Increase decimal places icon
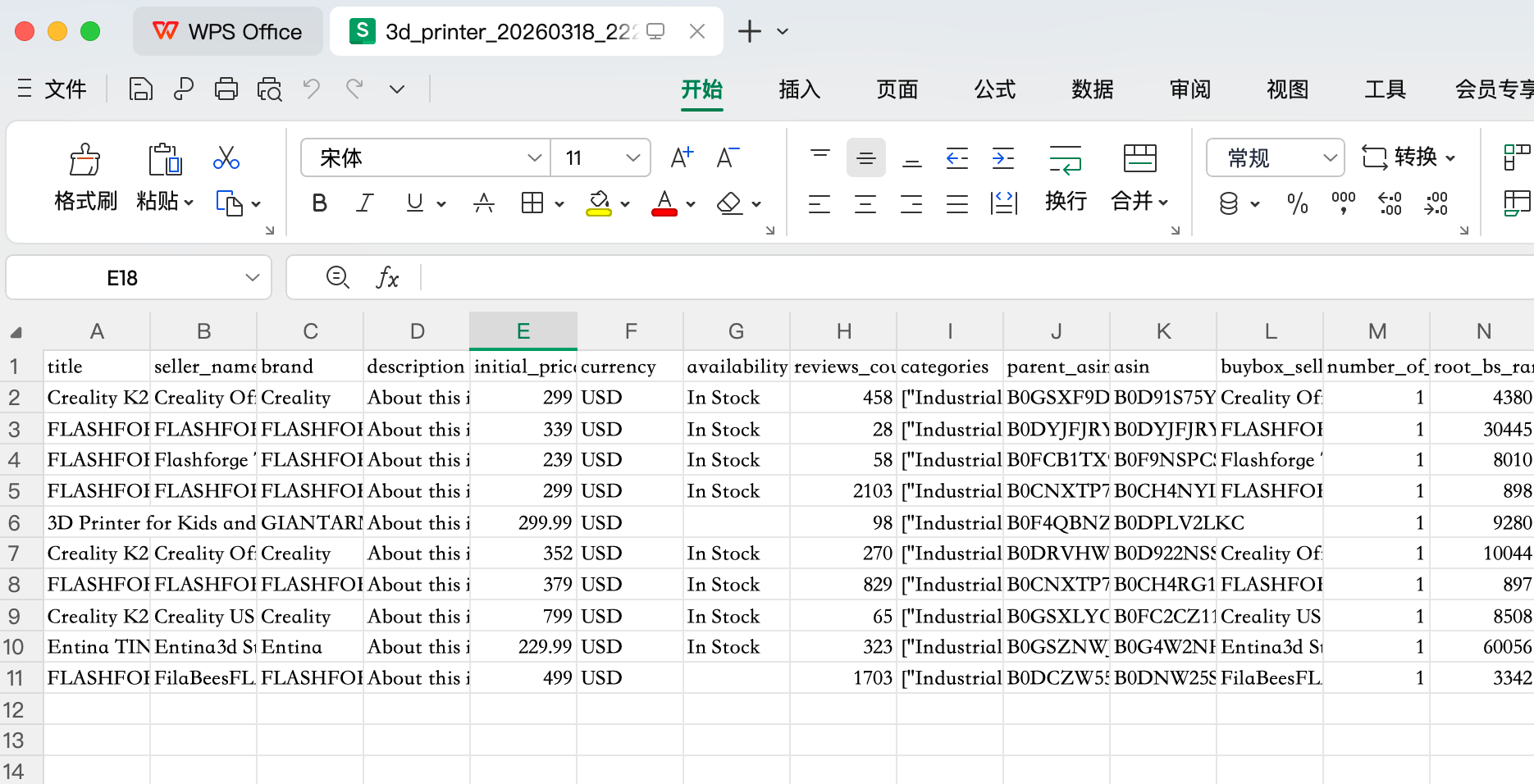The image size is (1534, 784). [1390, 203]
